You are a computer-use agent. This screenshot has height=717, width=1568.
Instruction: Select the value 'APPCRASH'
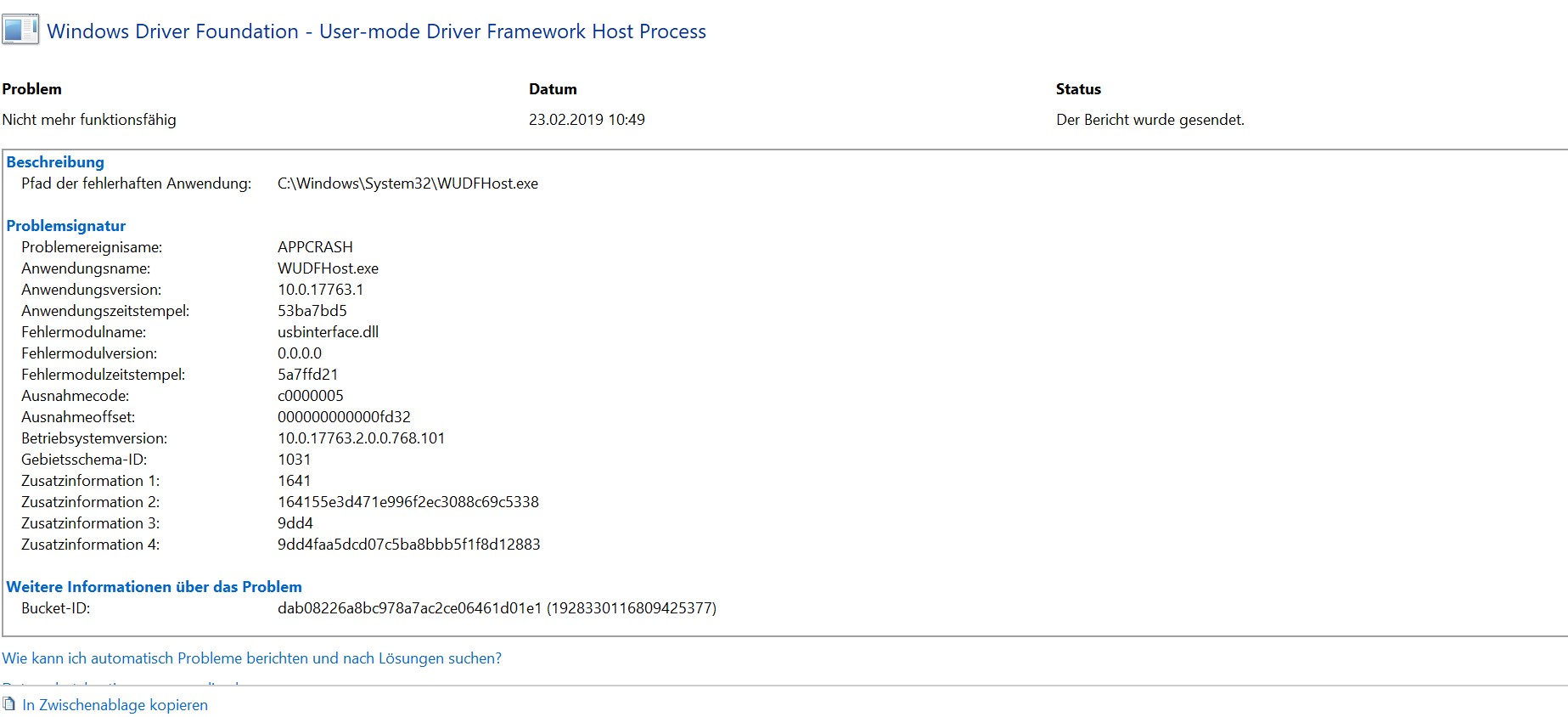pyautogui.click(x=315, y=247)
